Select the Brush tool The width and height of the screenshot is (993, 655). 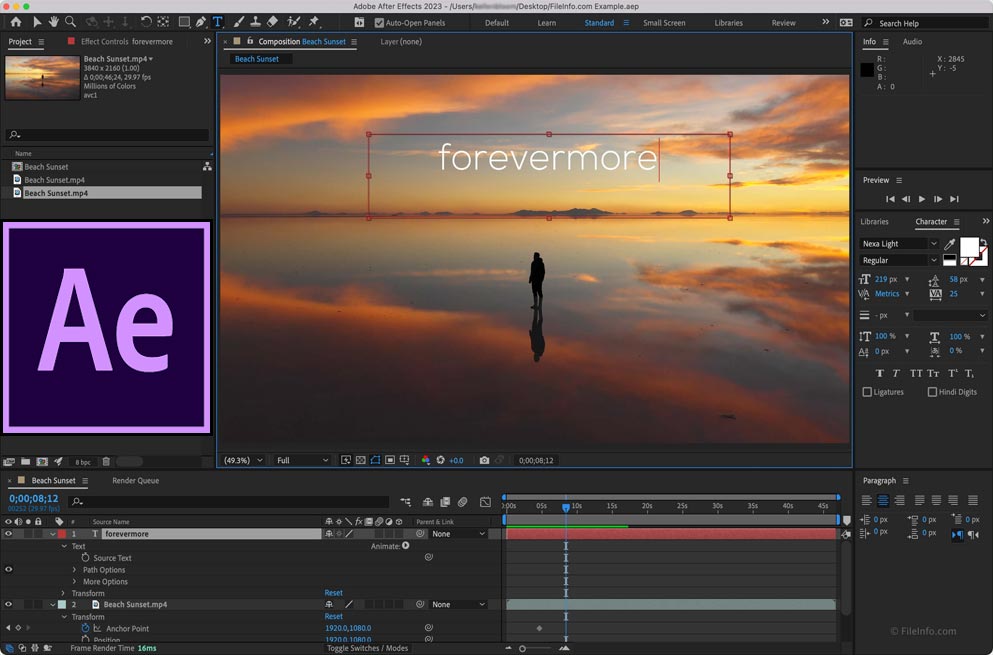pyautogui.click(x=239, y=22)
